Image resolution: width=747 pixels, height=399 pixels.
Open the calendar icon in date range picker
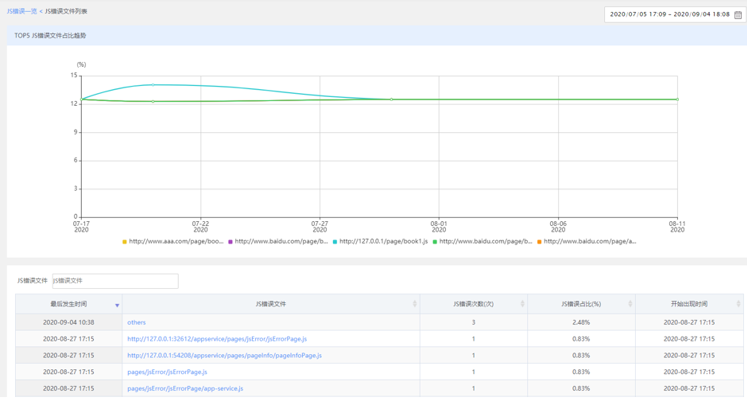(x=737, y=15)
